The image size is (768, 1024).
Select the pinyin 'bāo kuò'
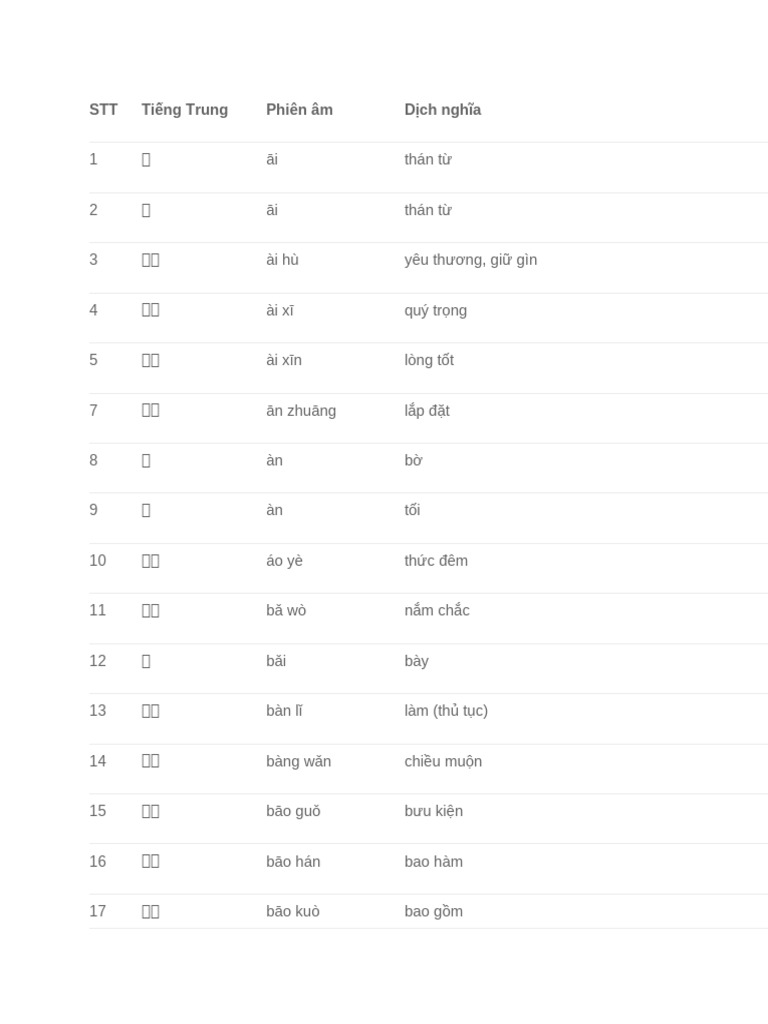tap(293, 911)
